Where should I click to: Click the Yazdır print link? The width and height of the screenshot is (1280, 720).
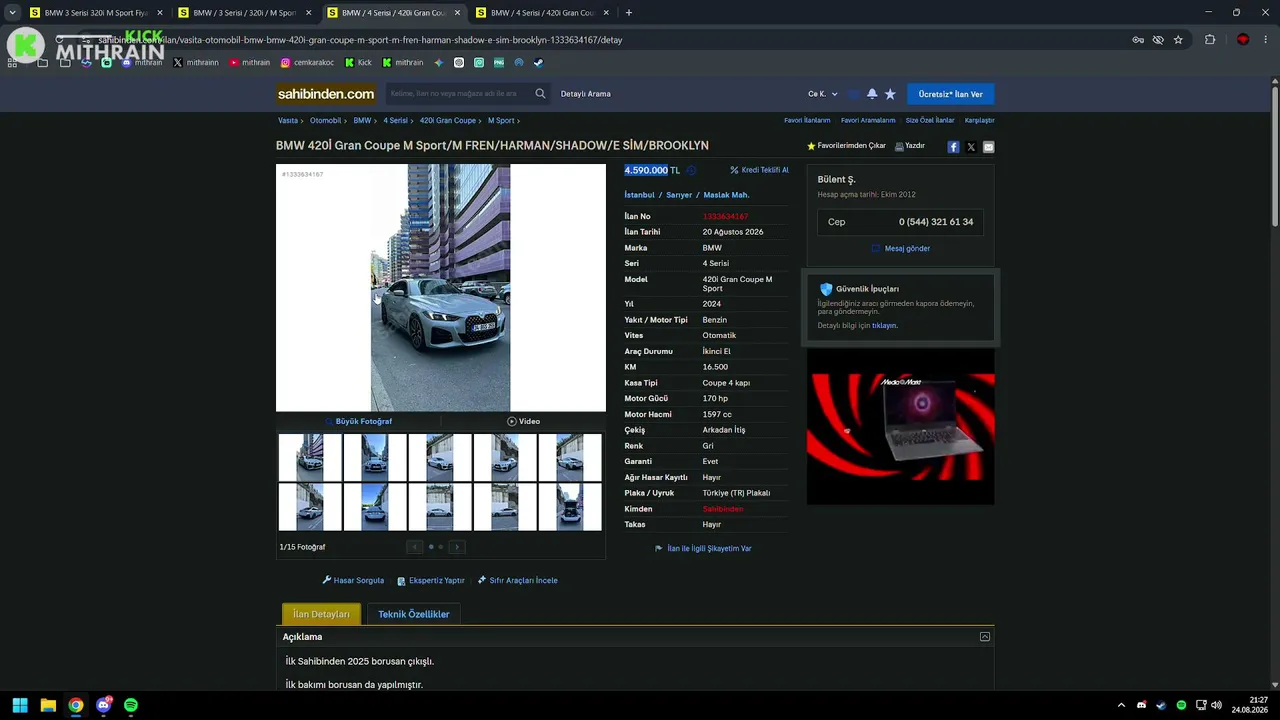(910, 146)
